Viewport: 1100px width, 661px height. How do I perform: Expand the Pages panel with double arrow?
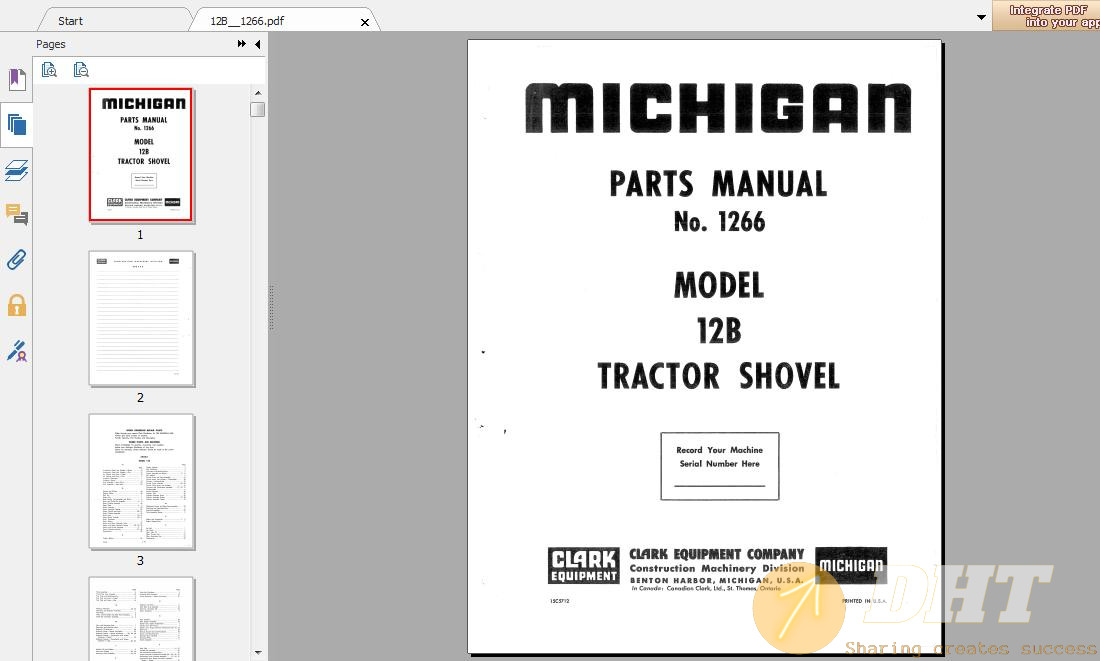point(241,44)
